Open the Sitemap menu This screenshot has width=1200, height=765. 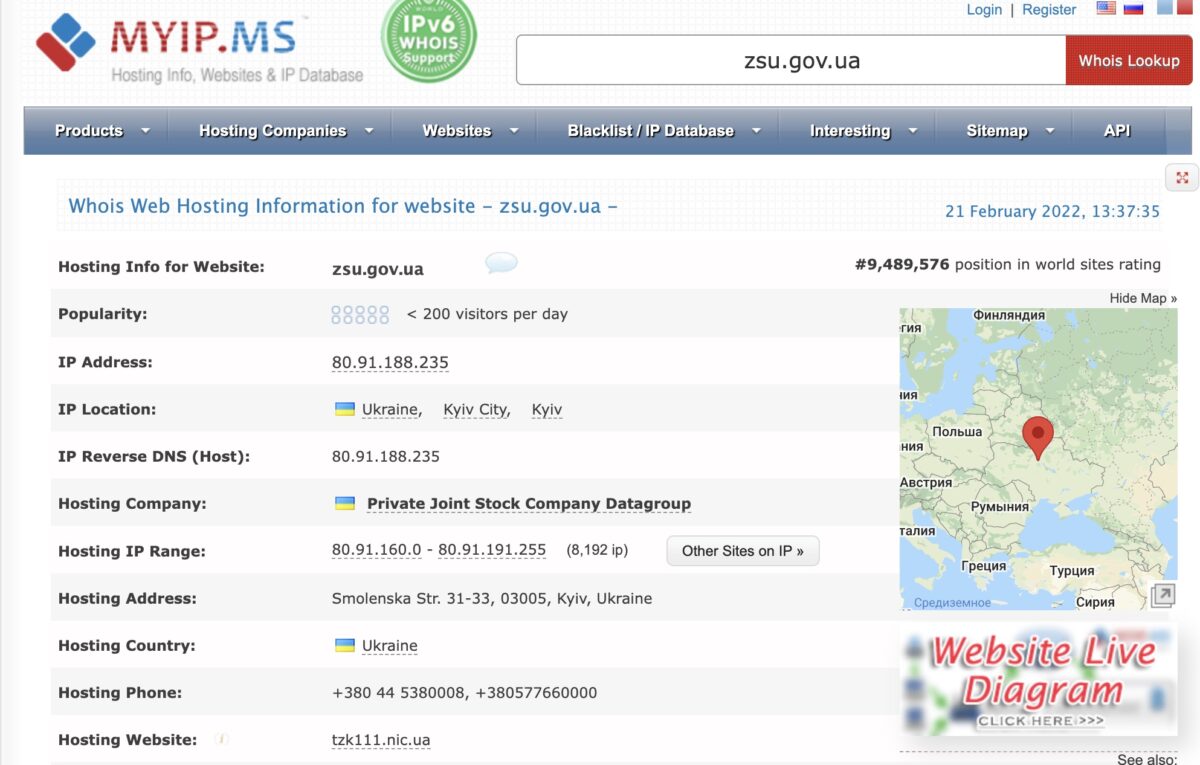point(997,130)
